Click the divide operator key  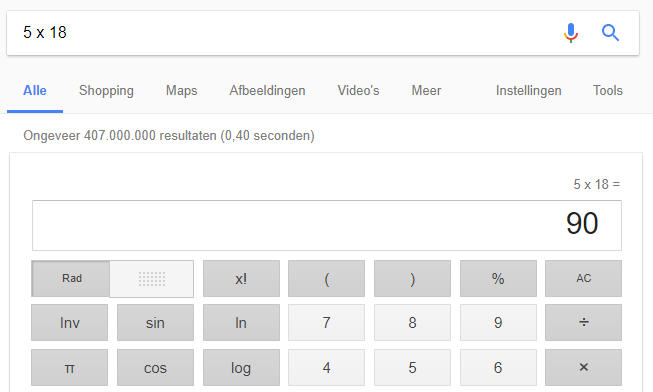pos(583,322)
